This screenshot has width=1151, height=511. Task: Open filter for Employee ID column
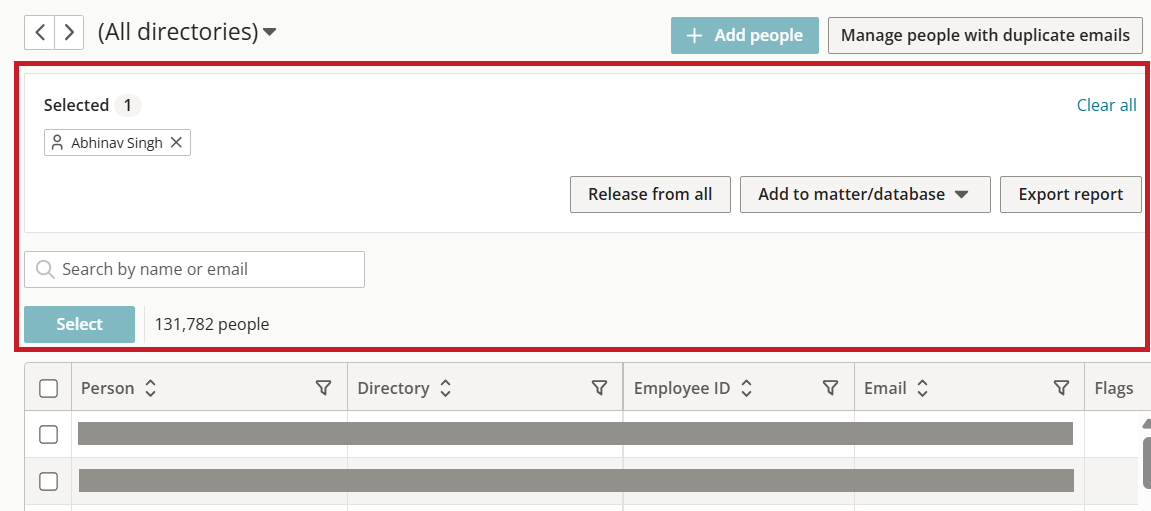click(x=830, y=388)
